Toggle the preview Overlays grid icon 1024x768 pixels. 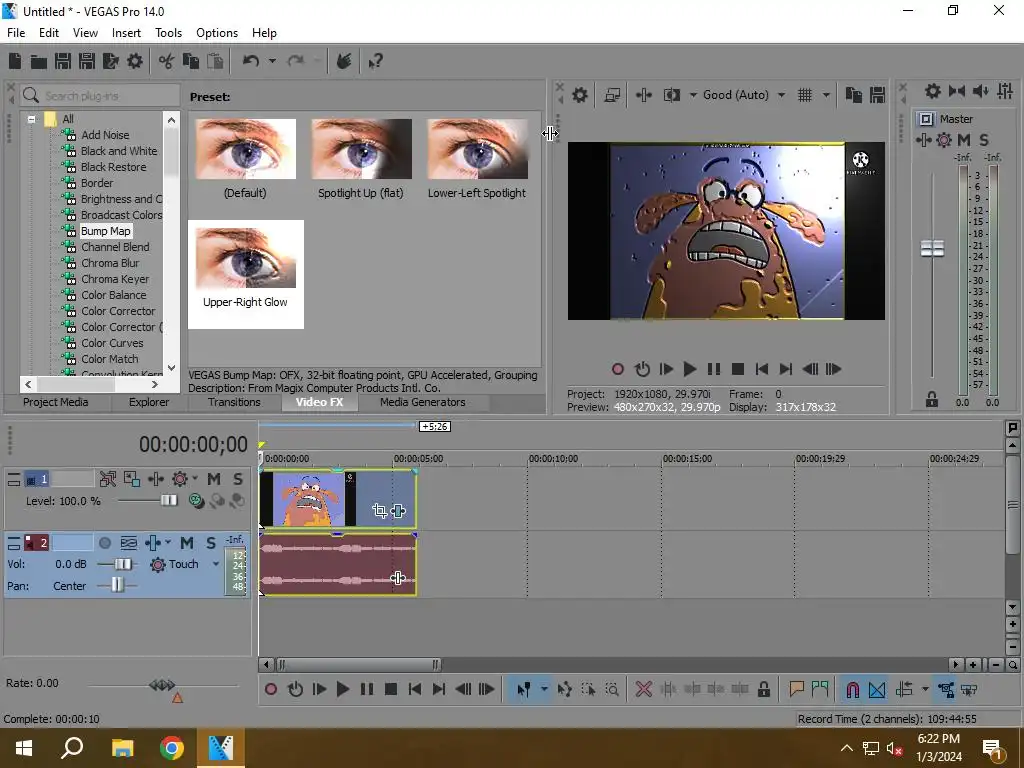pyautogui.click(x=805, y=95)
